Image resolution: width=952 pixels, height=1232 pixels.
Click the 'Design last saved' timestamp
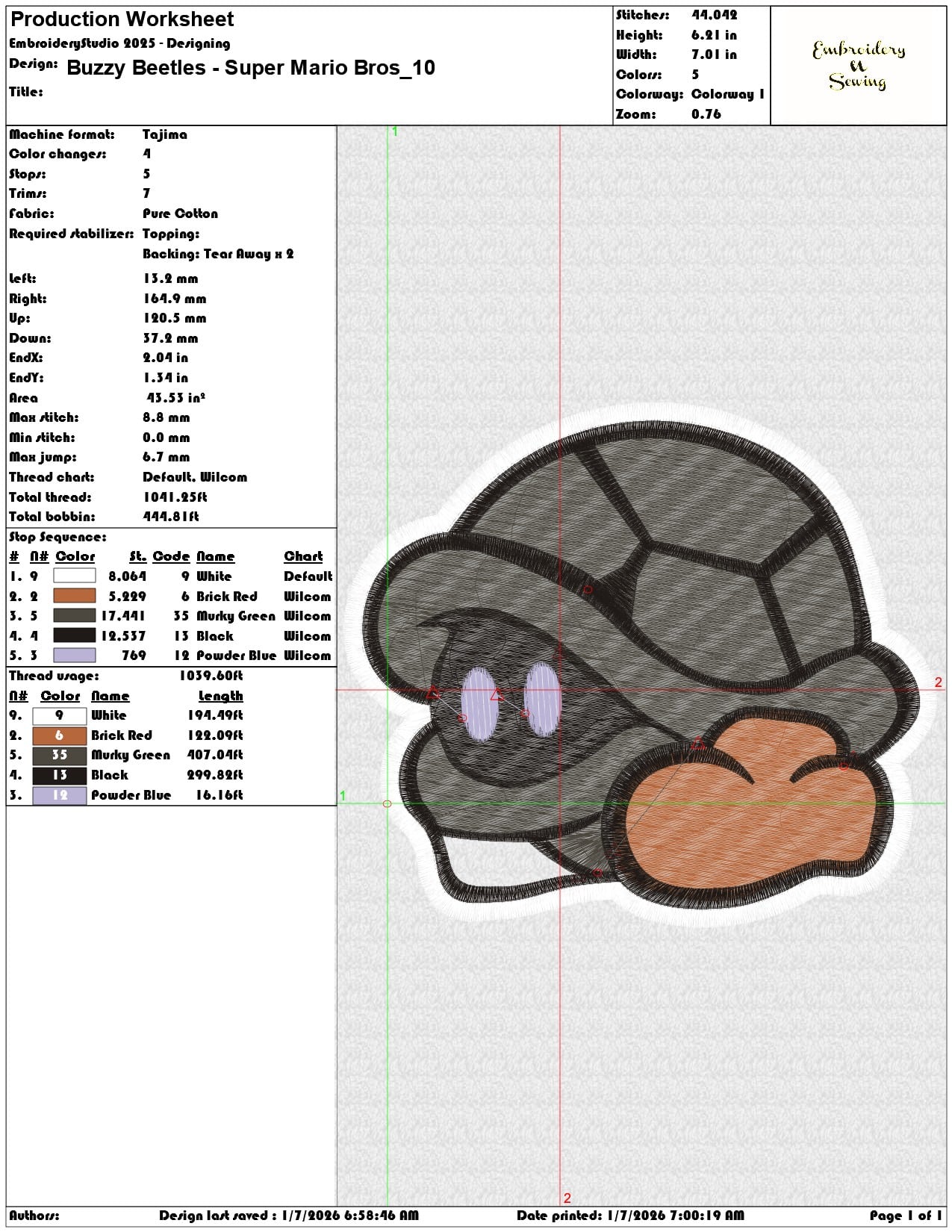click(x=289, y=1216)
